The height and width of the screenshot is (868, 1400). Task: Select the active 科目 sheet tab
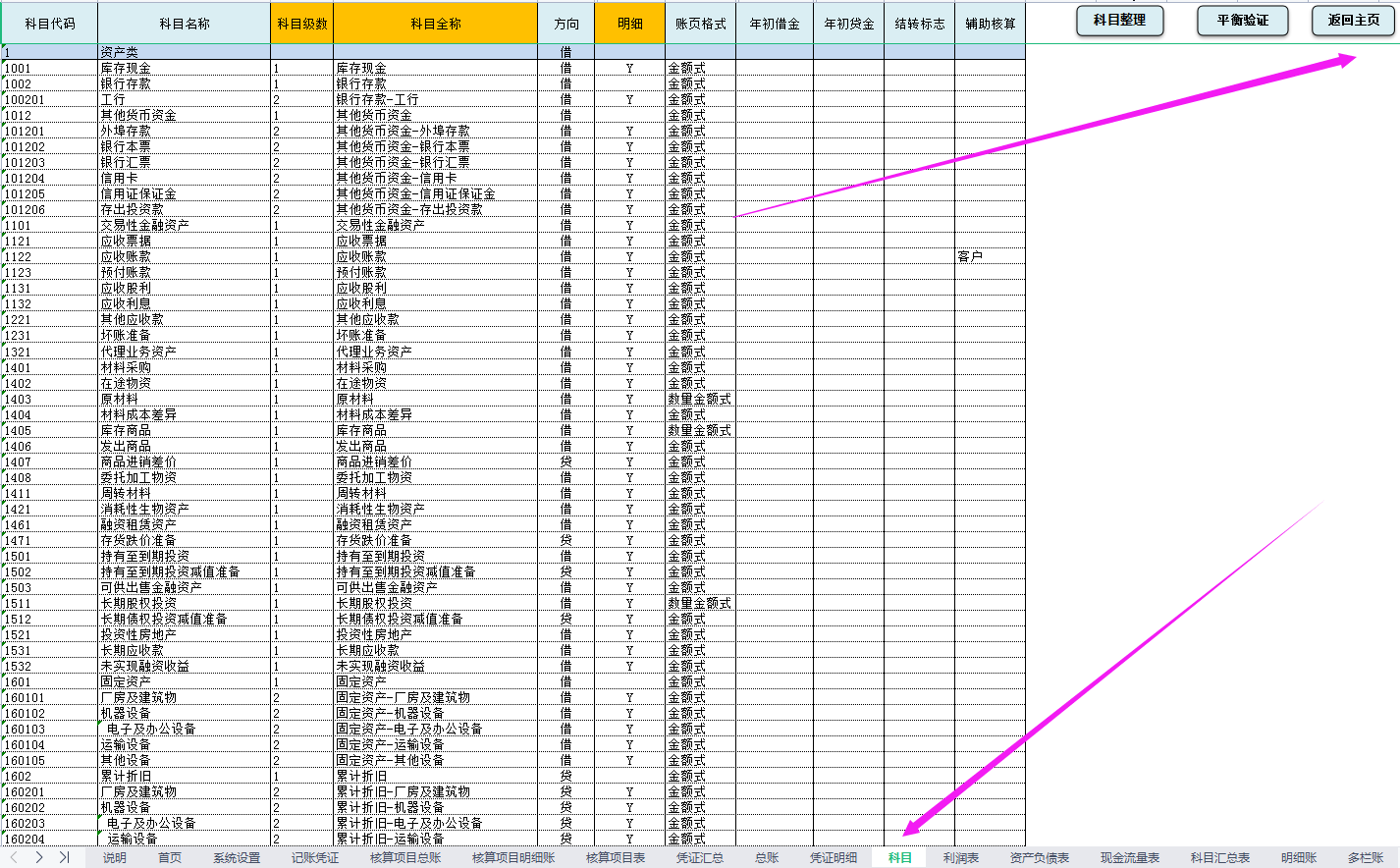tap(900, 858)
